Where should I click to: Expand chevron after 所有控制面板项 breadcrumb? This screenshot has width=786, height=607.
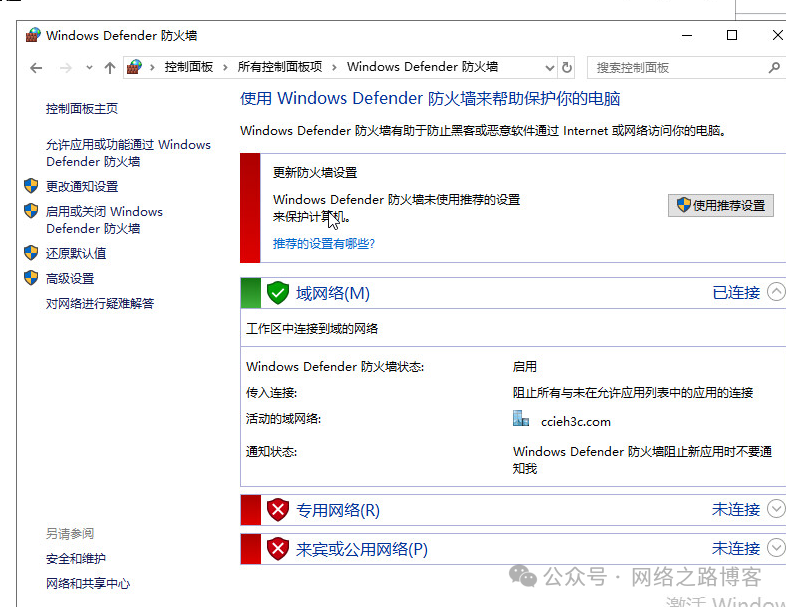[x=334, y=67]
